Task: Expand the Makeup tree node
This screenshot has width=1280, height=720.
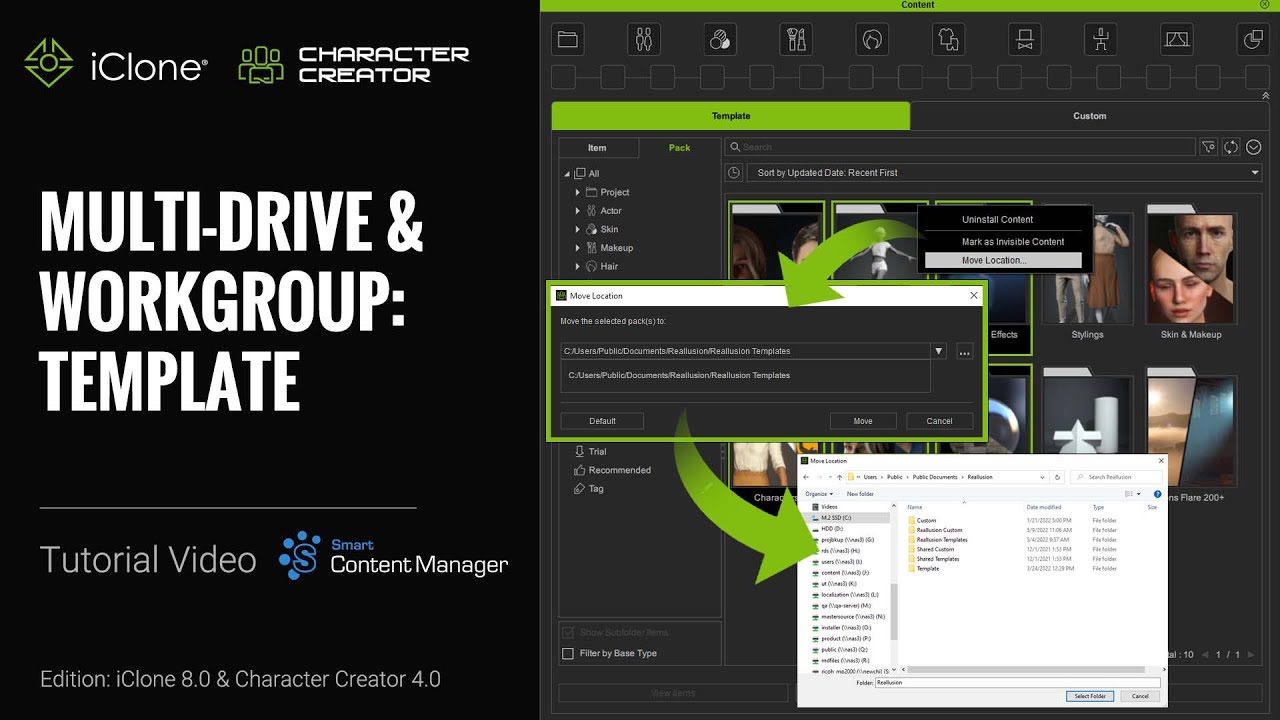Action: coord(577,248)
